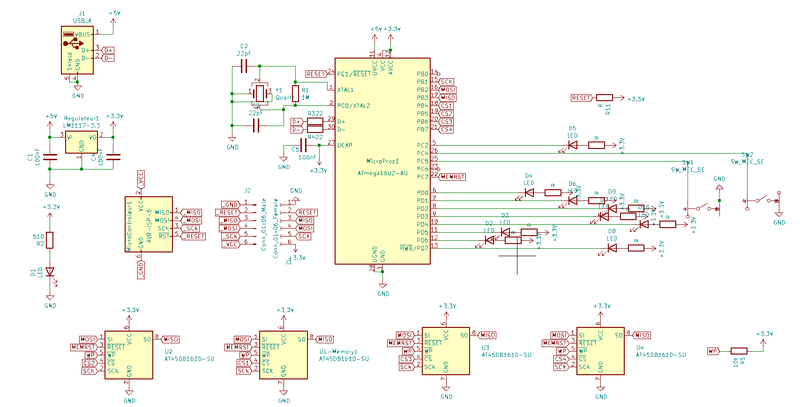The image size is (800, 407).
Task: Select the Y1 quartz crystal symbol
Action: coord(259,94)
